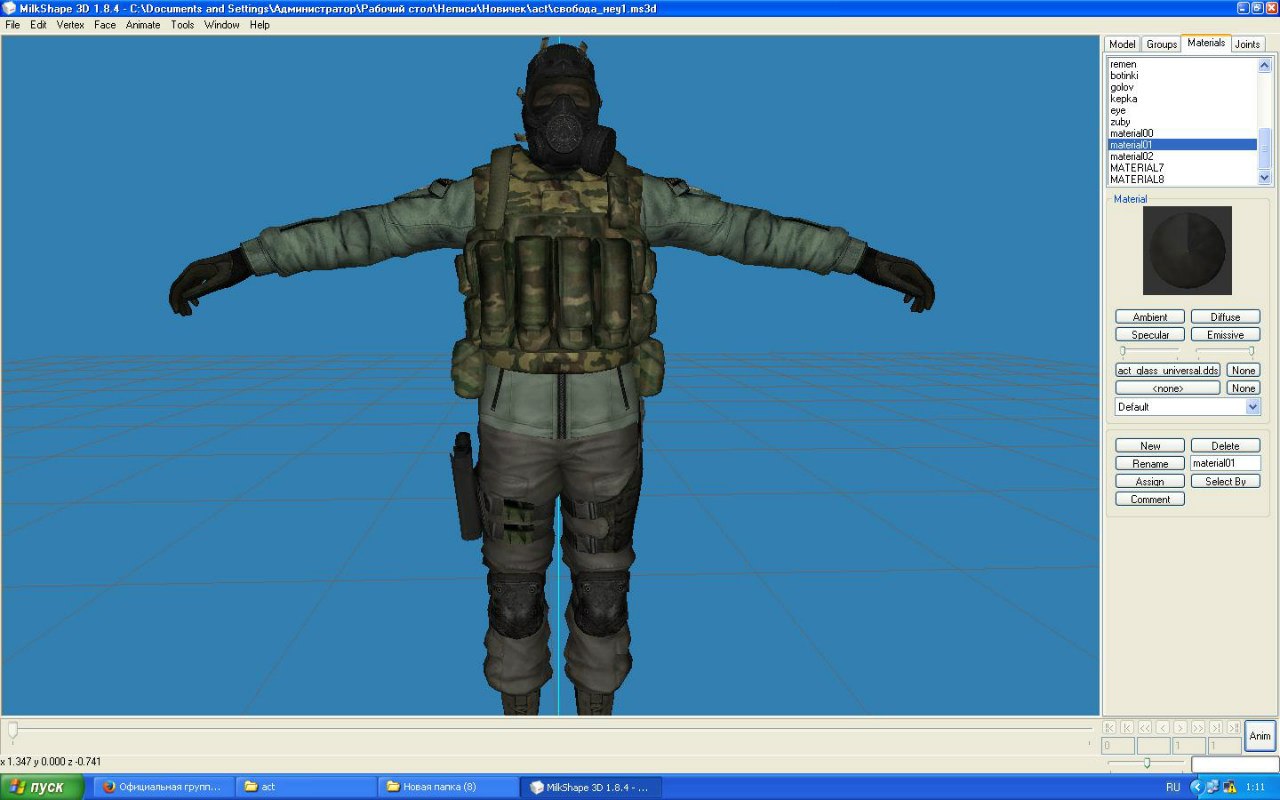Open the Animate menu

tap(143, 25)
